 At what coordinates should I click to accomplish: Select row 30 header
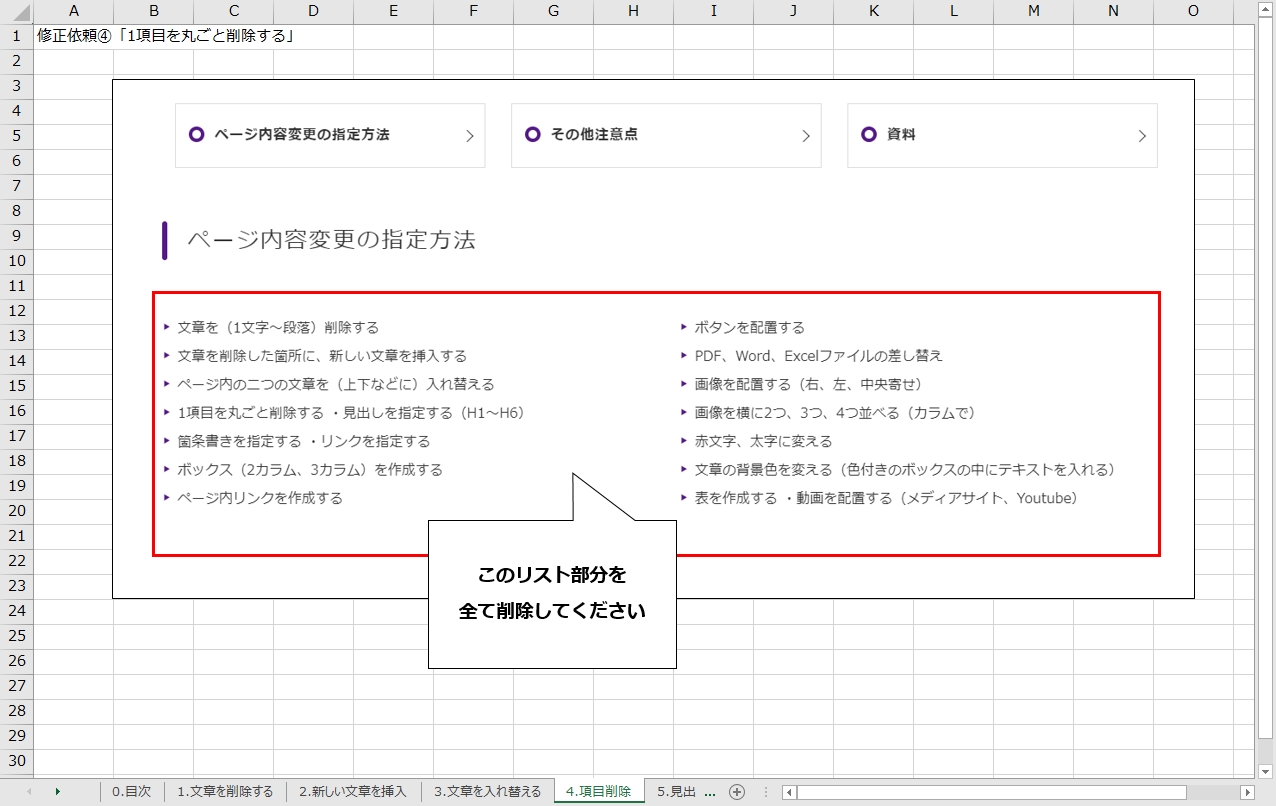point(16,761)
